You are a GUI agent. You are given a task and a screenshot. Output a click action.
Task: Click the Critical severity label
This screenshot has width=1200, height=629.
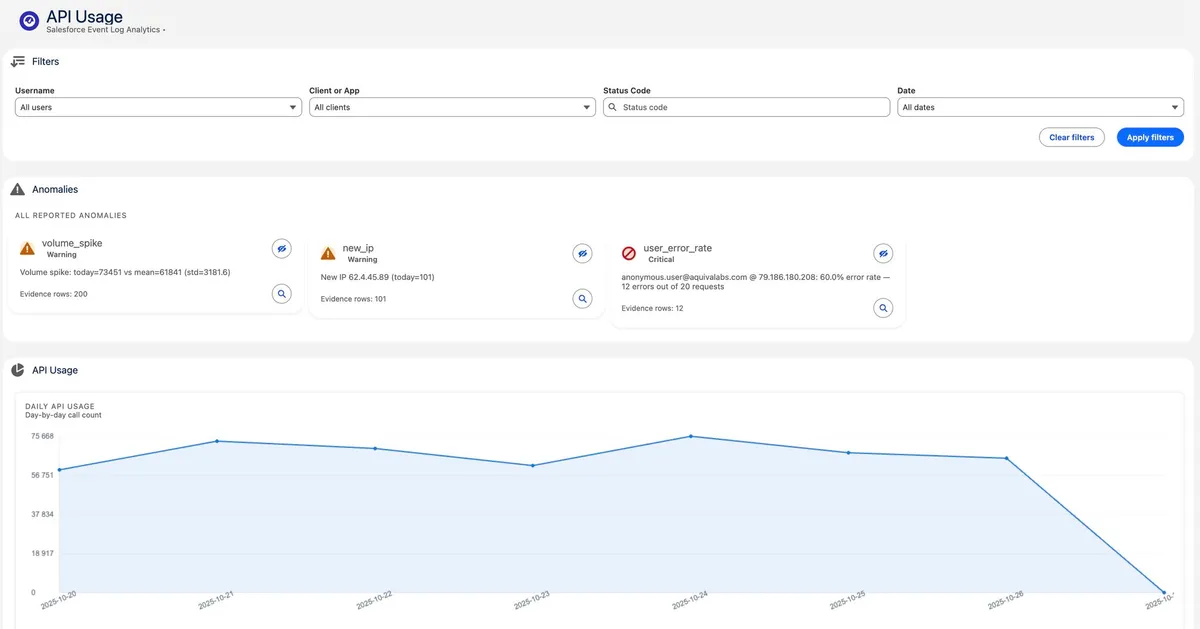click(x=661, y=260)
